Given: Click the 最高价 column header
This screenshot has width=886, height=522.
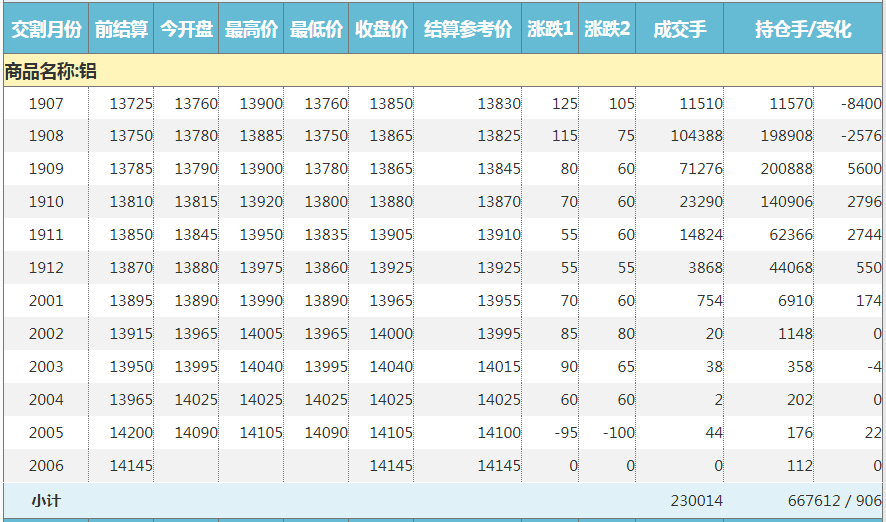Looking at the screenshot, I should pos(251,29).
